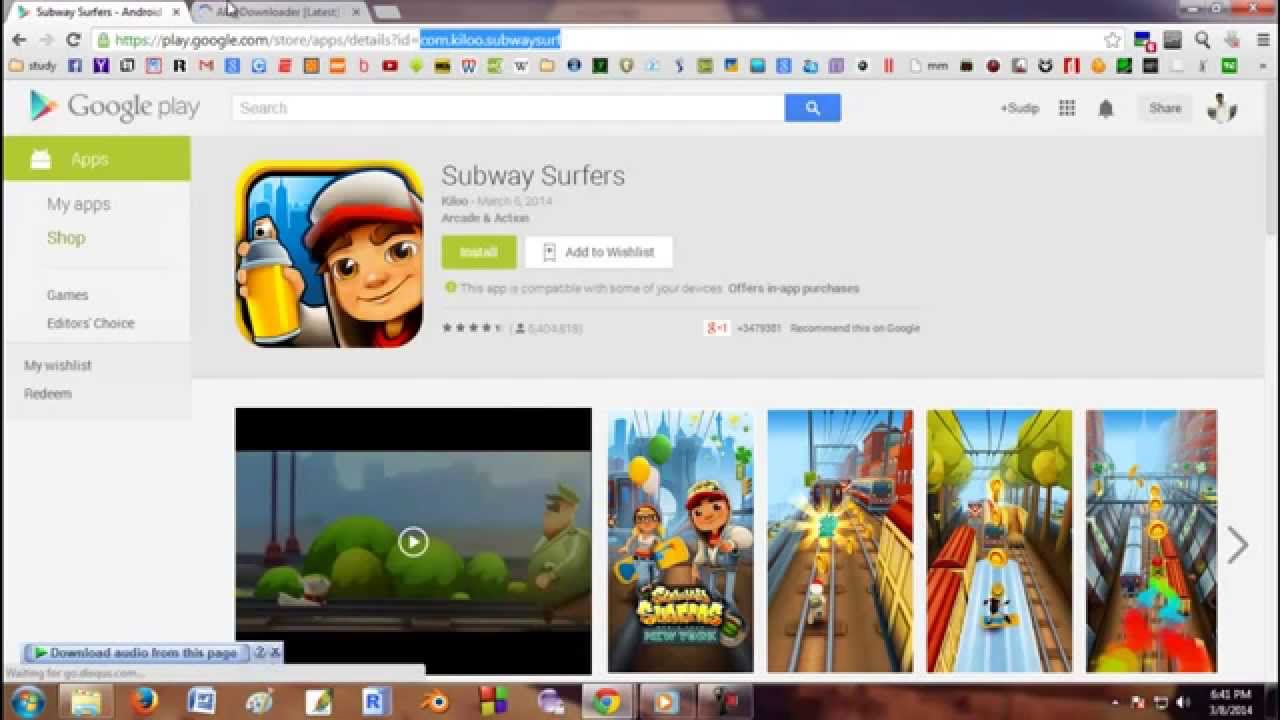Click the green Install button
1280x720 pixels.
[479, 252]
